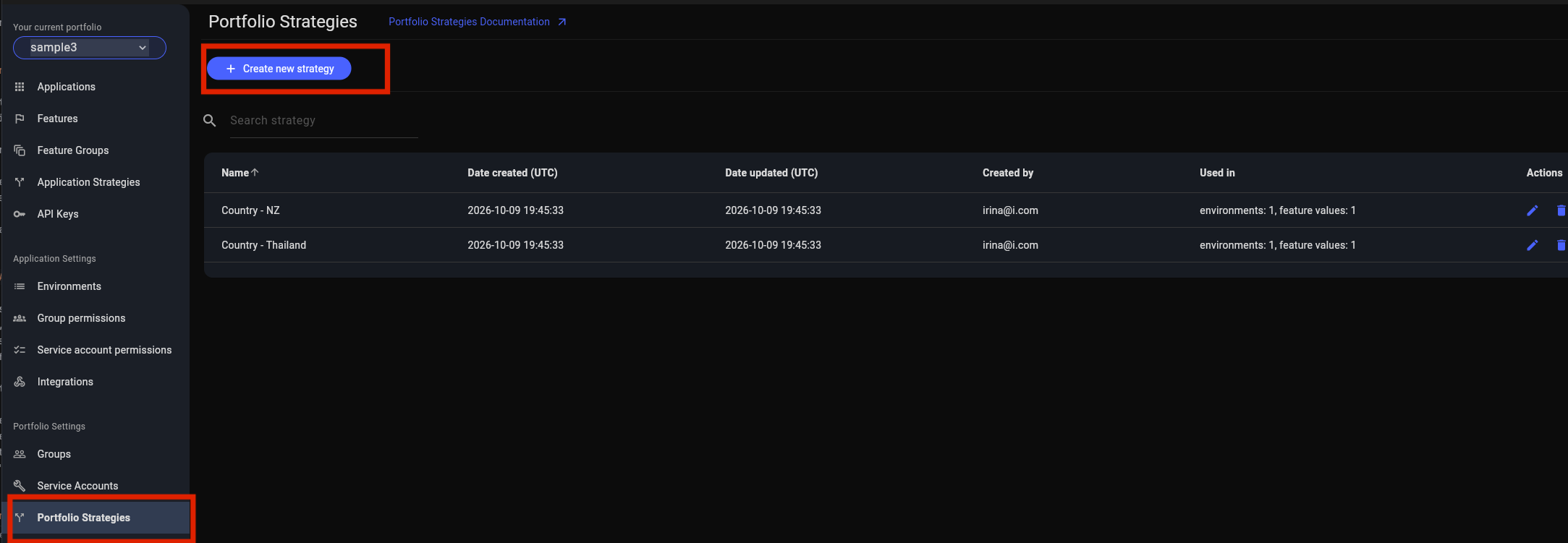Select the Country - Thailand name cell
Screen dimensions: 1568x543
[263, 245]
